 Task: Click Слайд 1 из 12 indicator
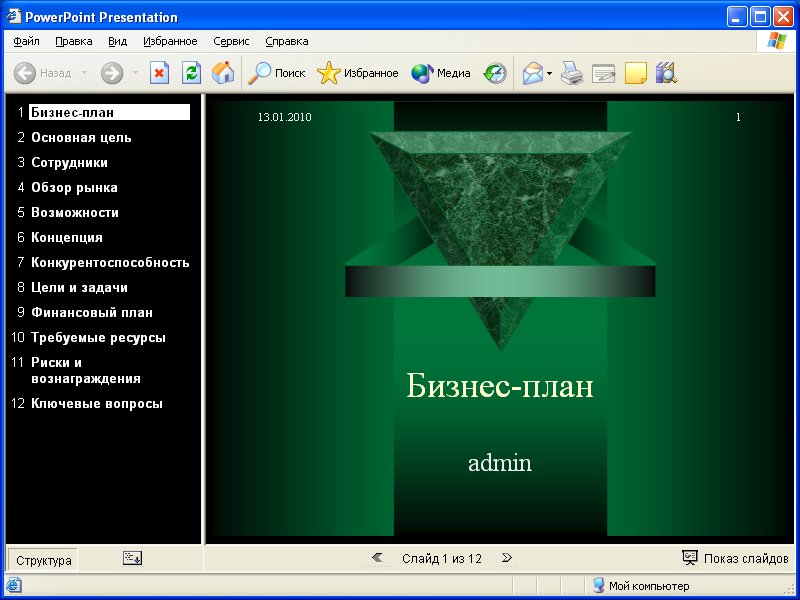(x=442, y=559)
